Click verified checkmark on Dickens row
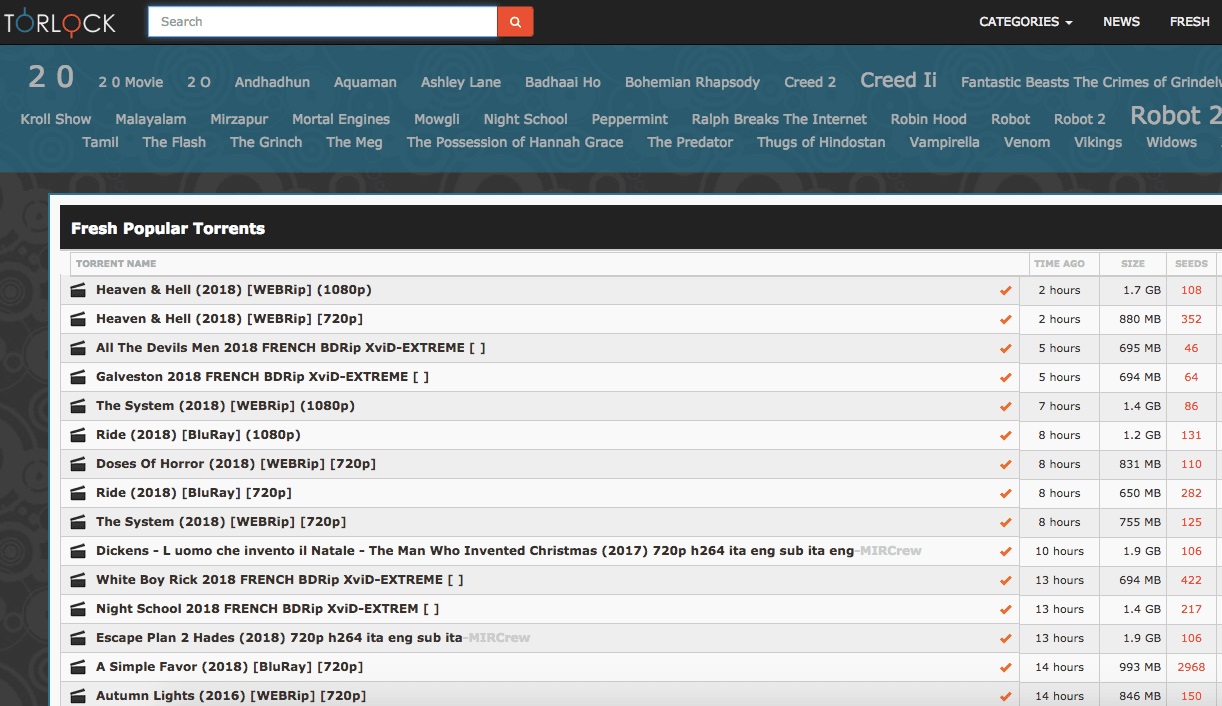 1006,552
